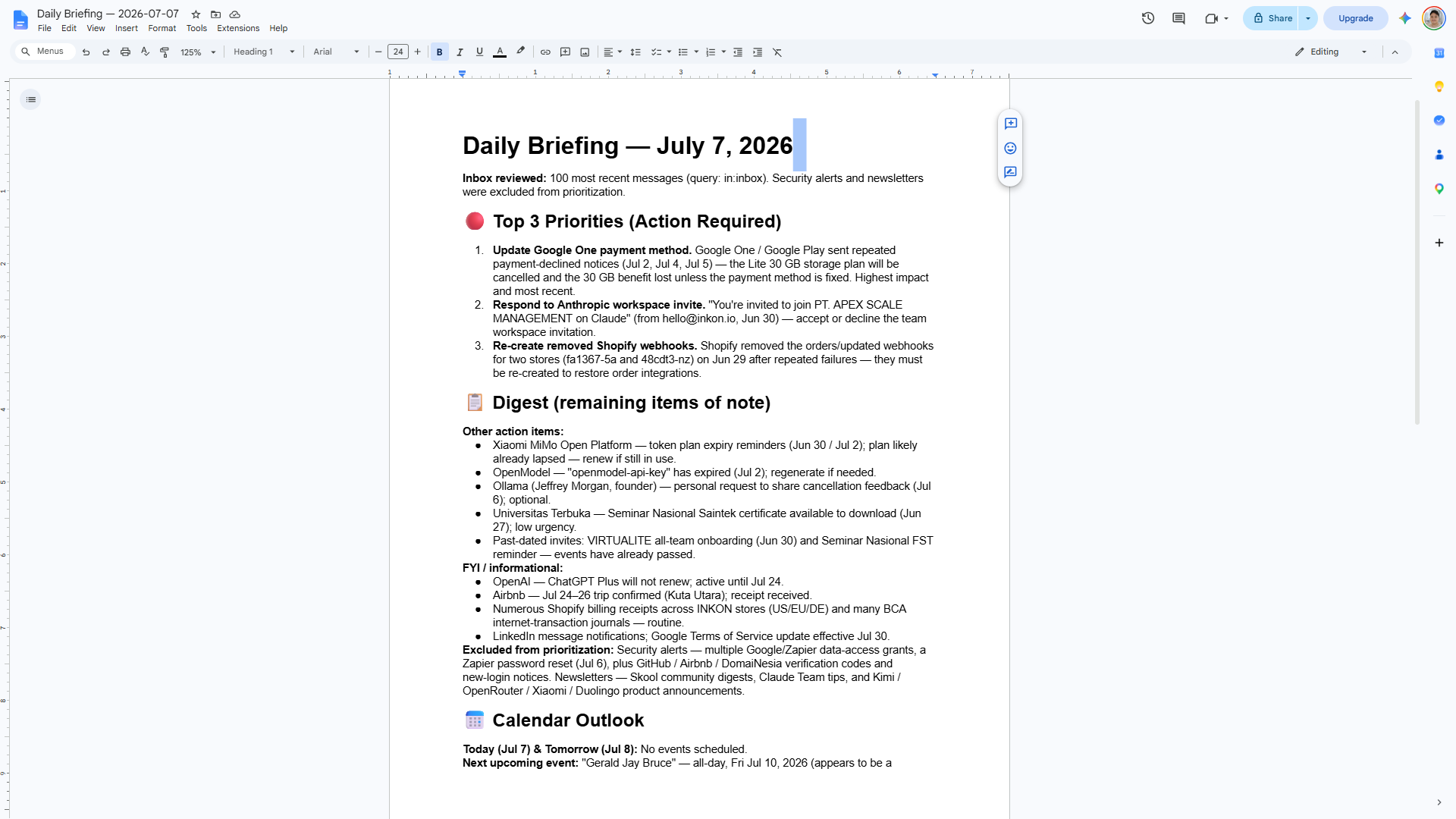Image resolution: width=1456 pixels, height=819 pixels.
Task: Open the View menu
Action: pyautogui.click(x=96, y=28)
